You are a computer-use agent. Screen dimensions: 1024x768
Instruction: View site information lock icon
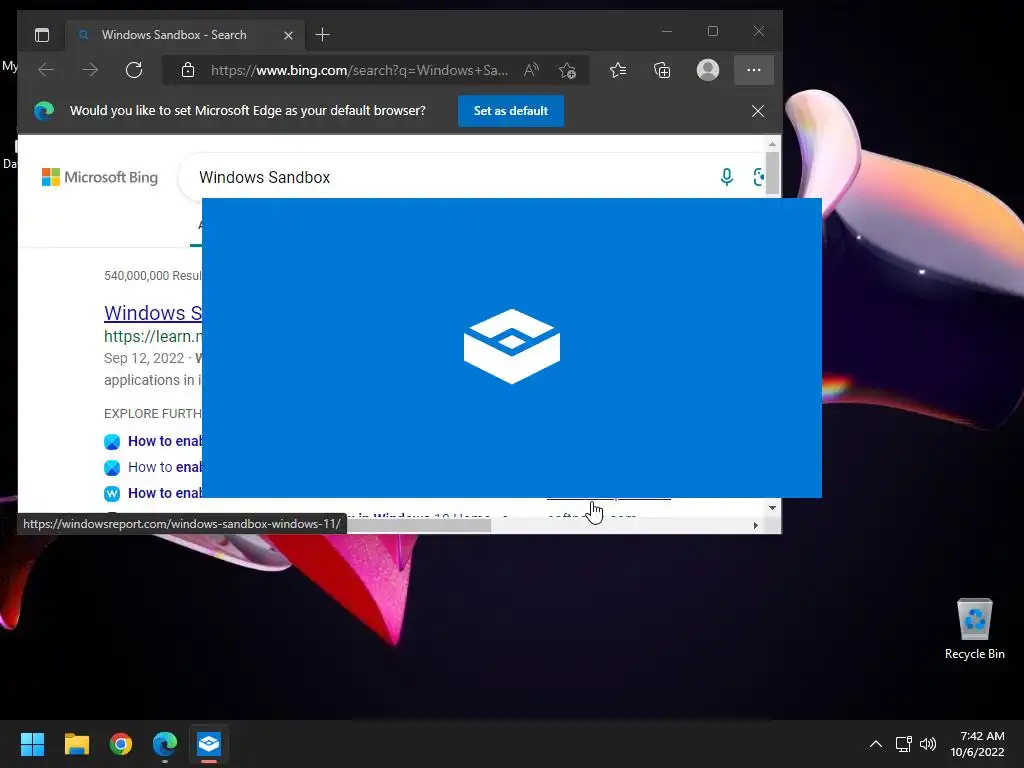pyautogui.click(x=188, y=71)
